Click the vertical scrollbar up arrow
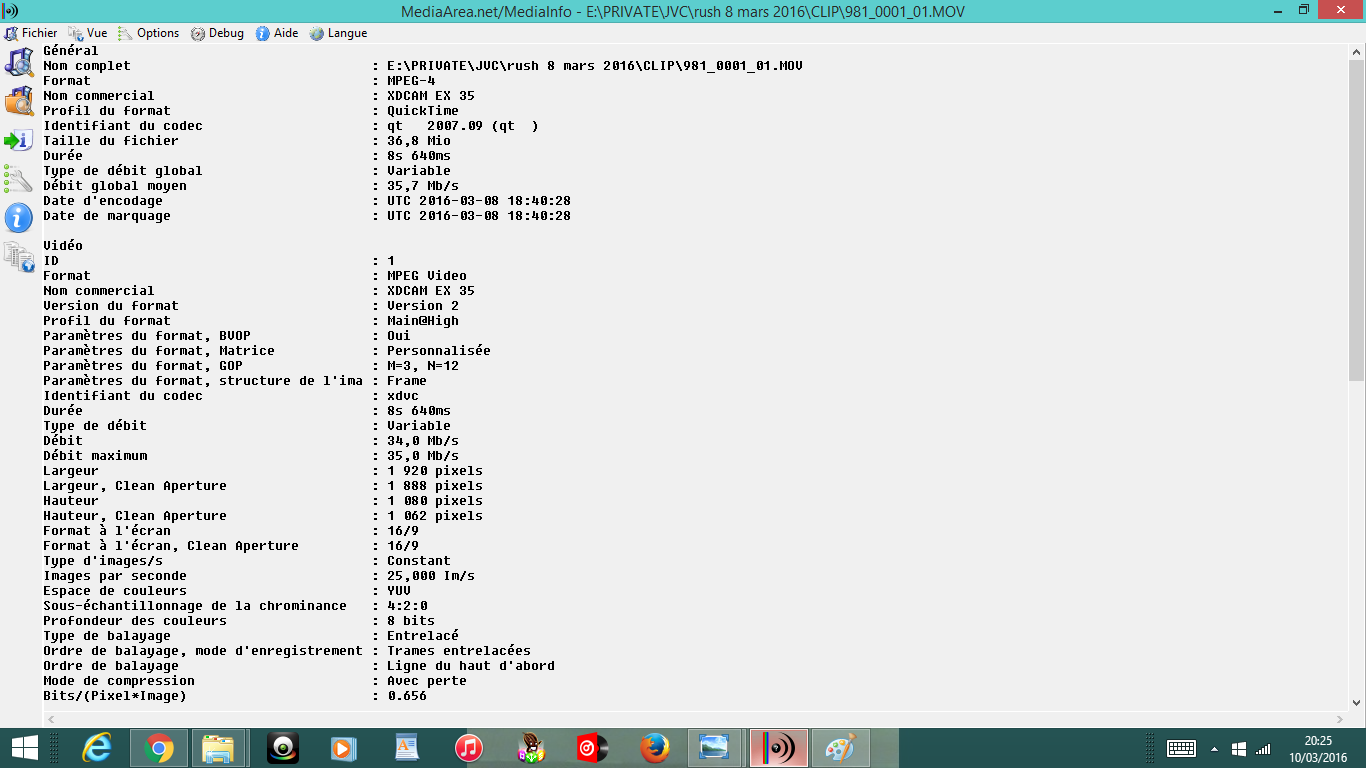The height and width of the screenshot is (768, 1366). (x=1356, y=53)
